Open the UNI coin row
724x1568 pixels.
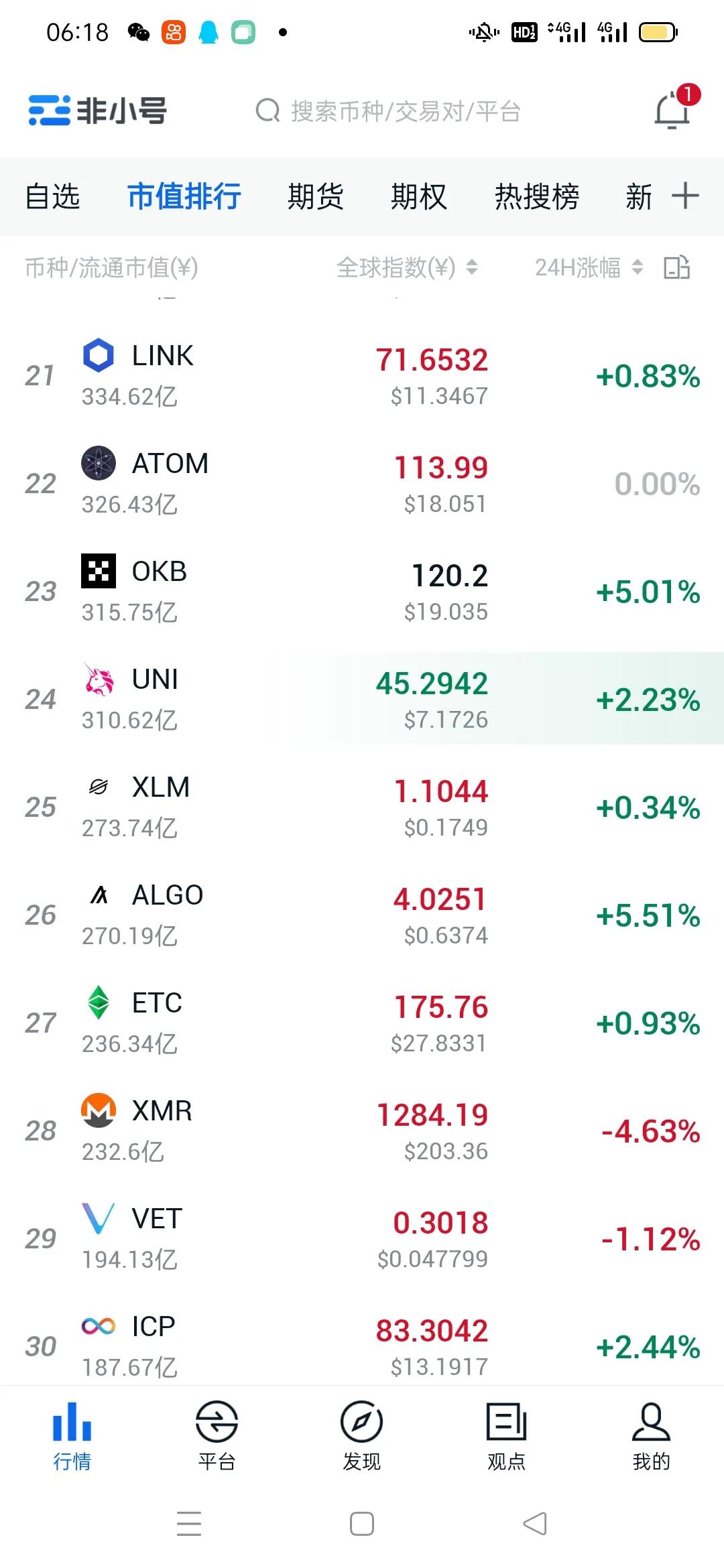click(362, 699)
